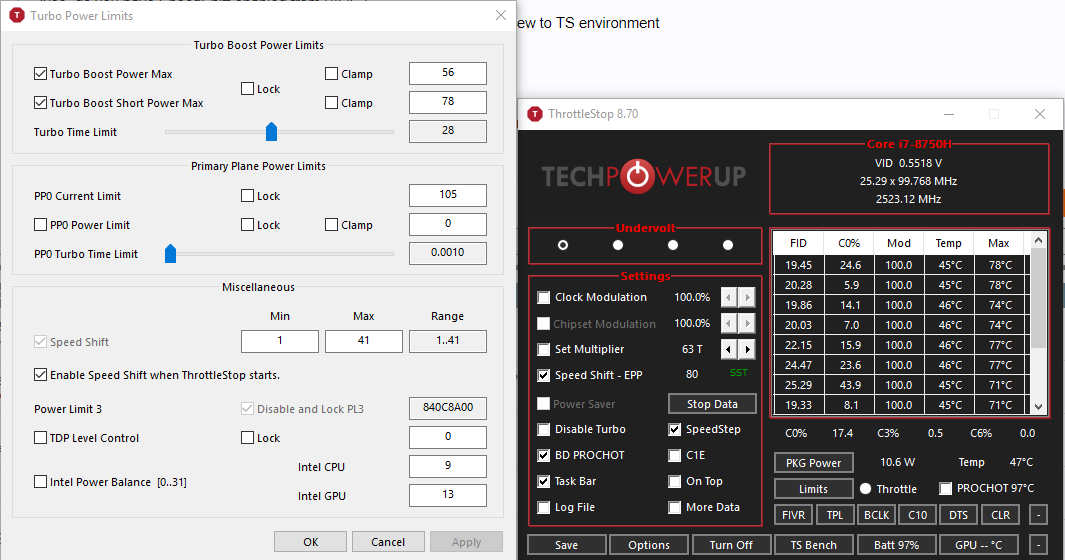Image resolution: width=1065 pixels, height=560 pixels.
Task: Click the Turbo Boost Short Power Max field
Action: 447,102
